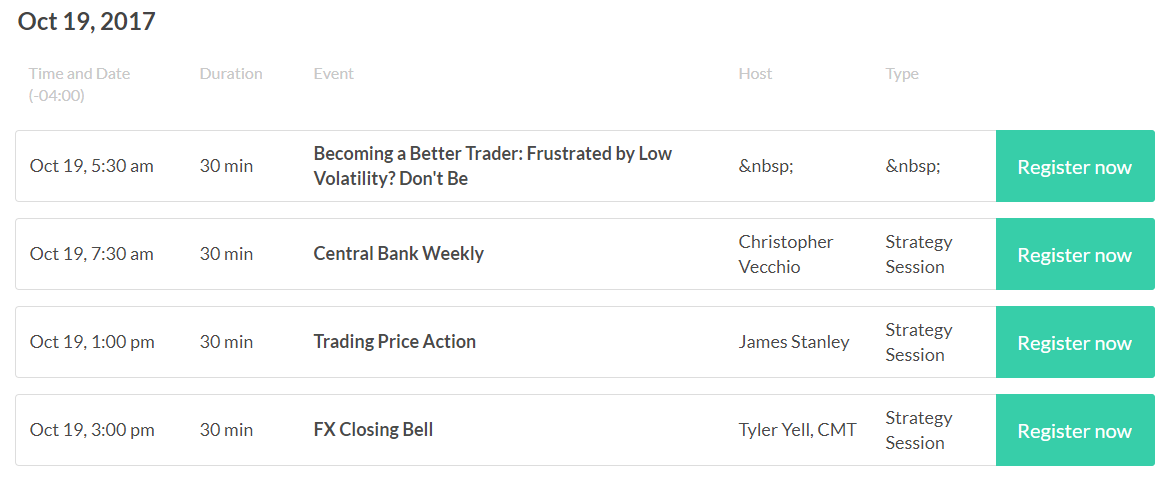Click the Oct 19, 2017 date heading
The height and width of the screenshot is (480, 1164).
(x=87, y=21)
